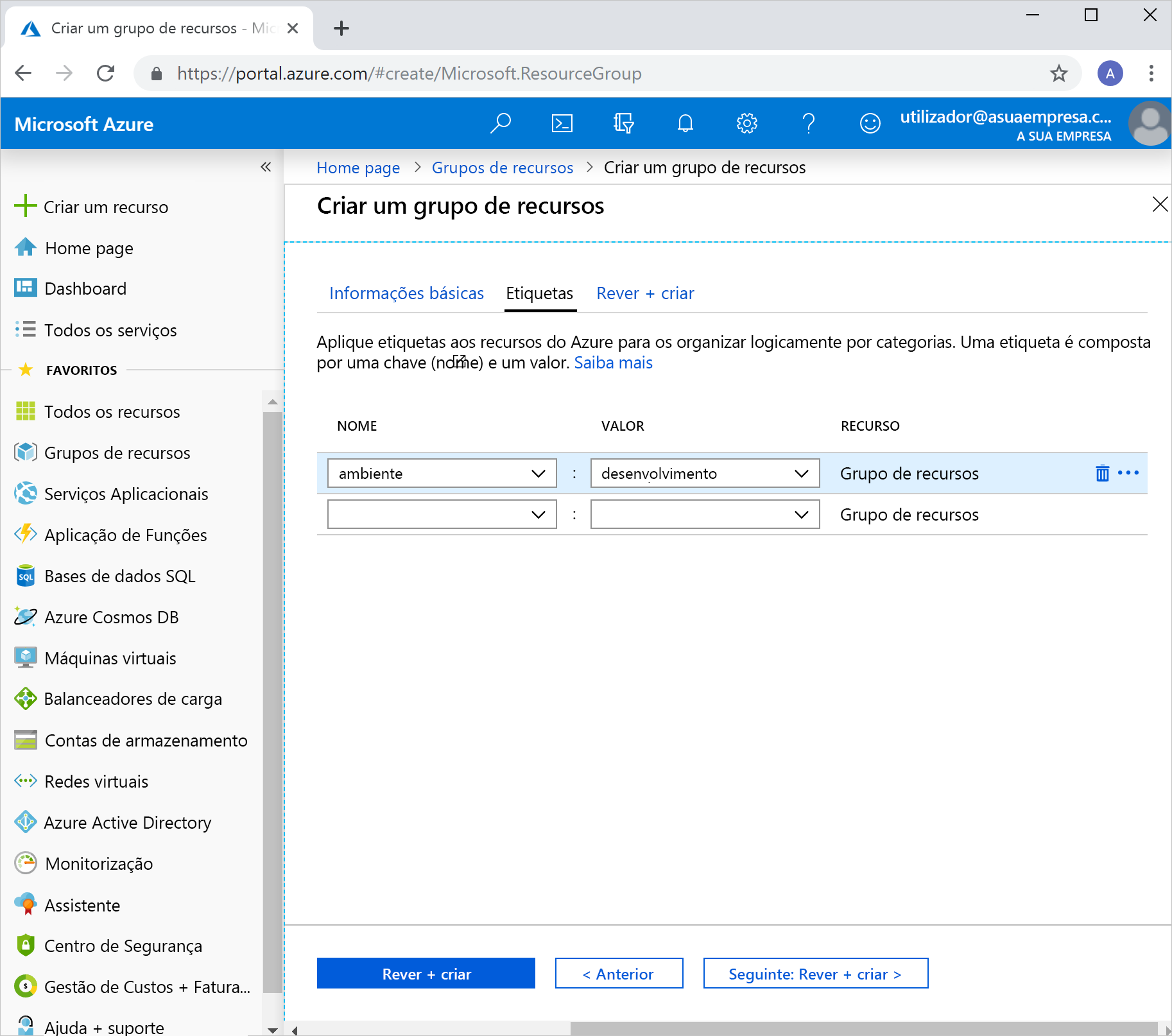This screenshot has height=1036, width=1172.
Task: Click the Serviços Aplicacionais icon
Action: click(x=26, y=494)
